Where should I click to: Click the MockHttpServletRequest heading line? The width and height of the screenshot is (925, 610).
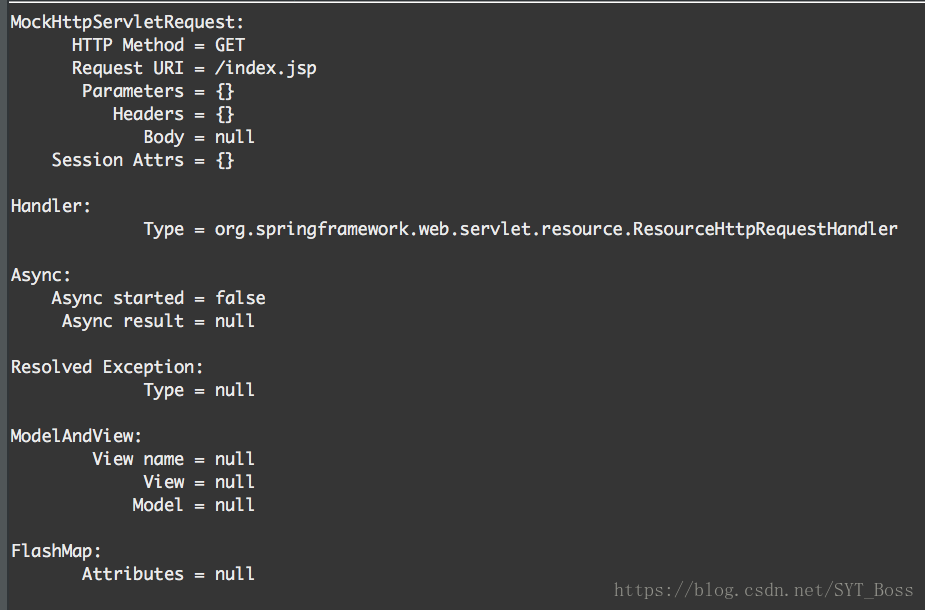point(127,22)
